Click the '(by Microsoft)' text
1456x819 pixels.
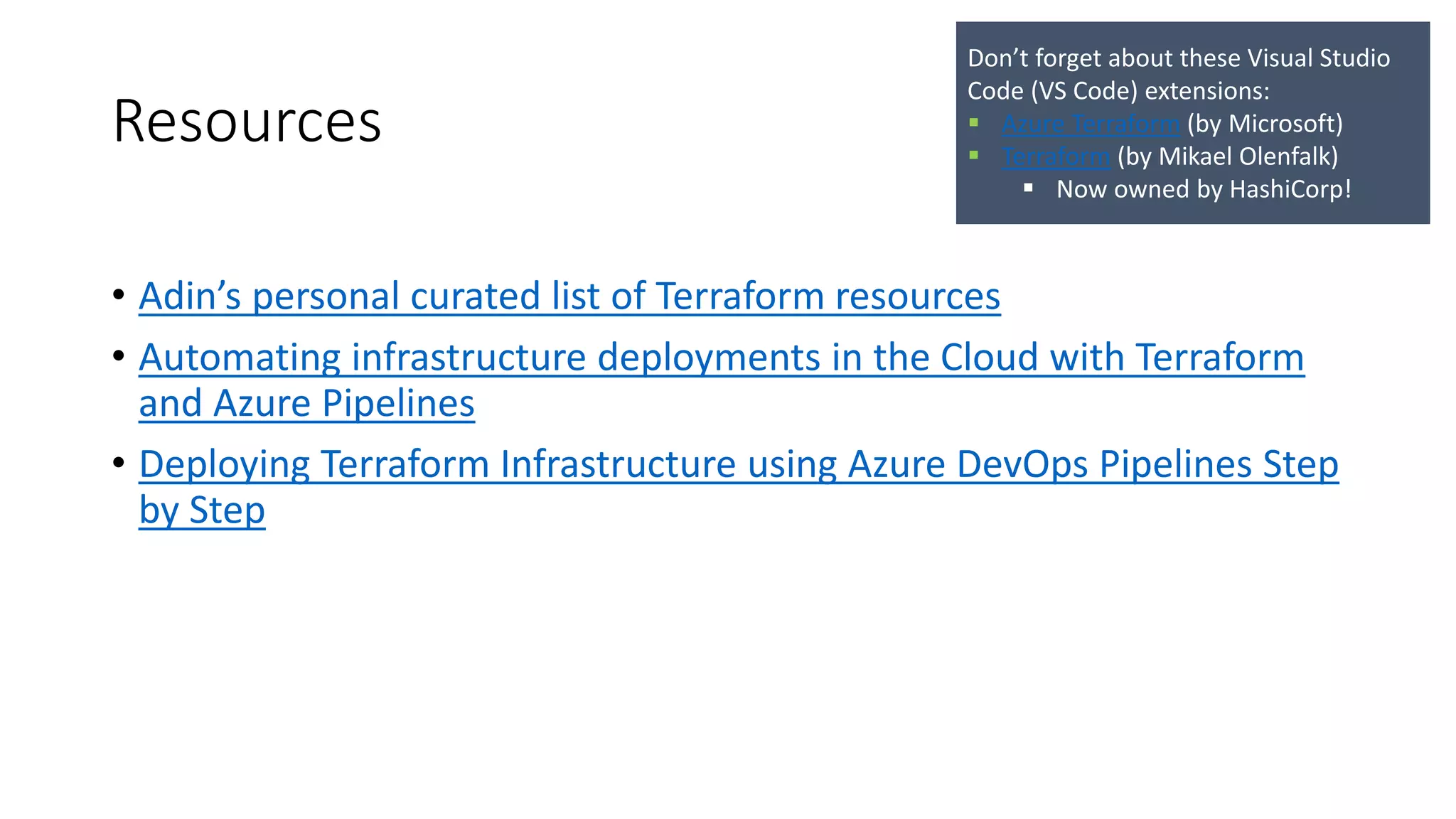(x=1265, y=124)
